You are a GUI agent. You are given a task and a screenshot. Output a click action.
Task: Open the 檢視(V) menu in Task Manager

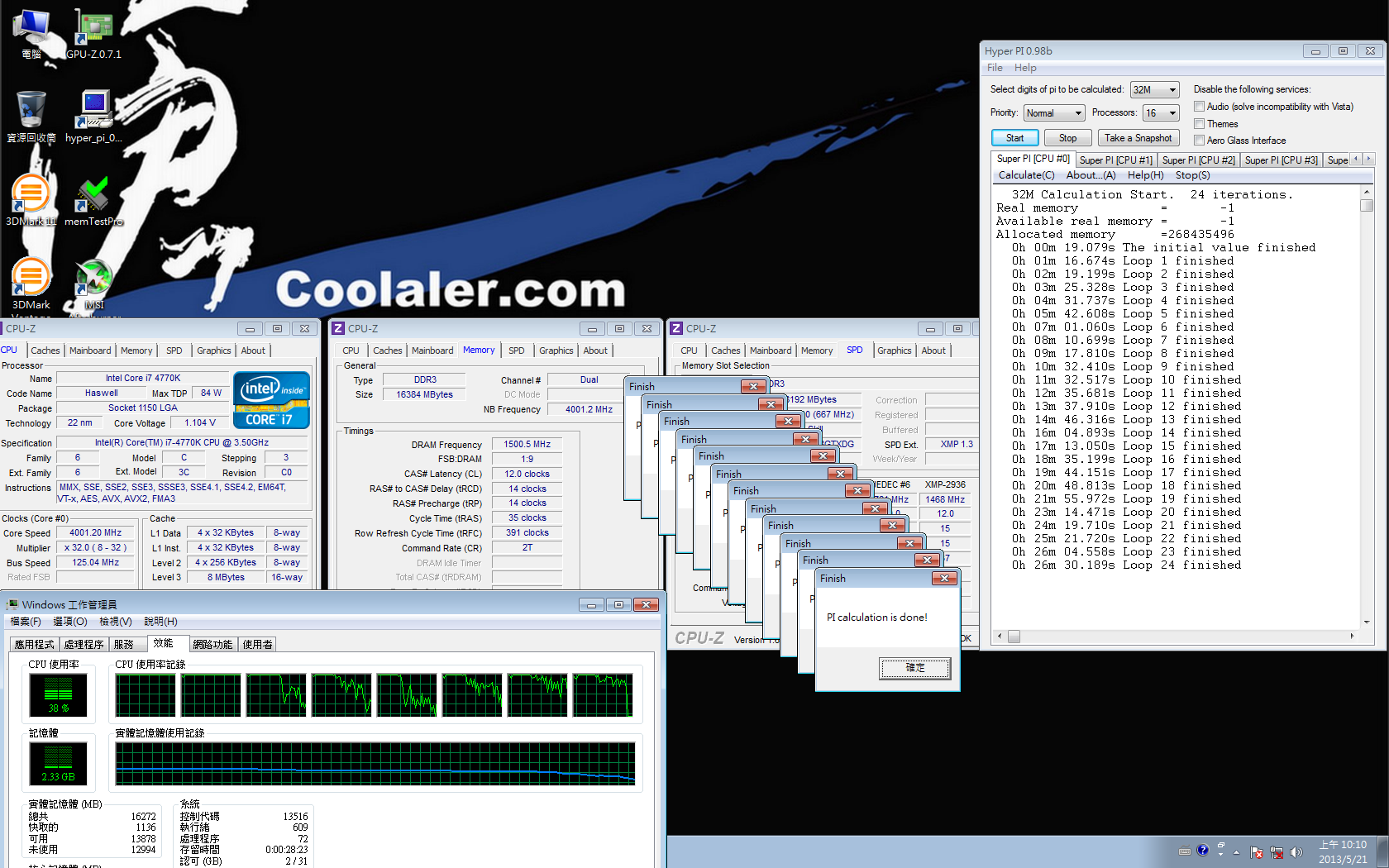116,622
